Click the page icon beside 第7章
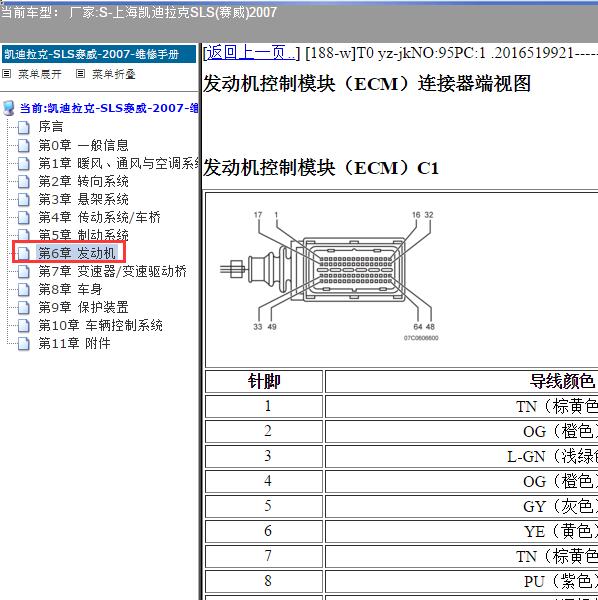Screen dimensions: 598x600 (x=24, y=272)
